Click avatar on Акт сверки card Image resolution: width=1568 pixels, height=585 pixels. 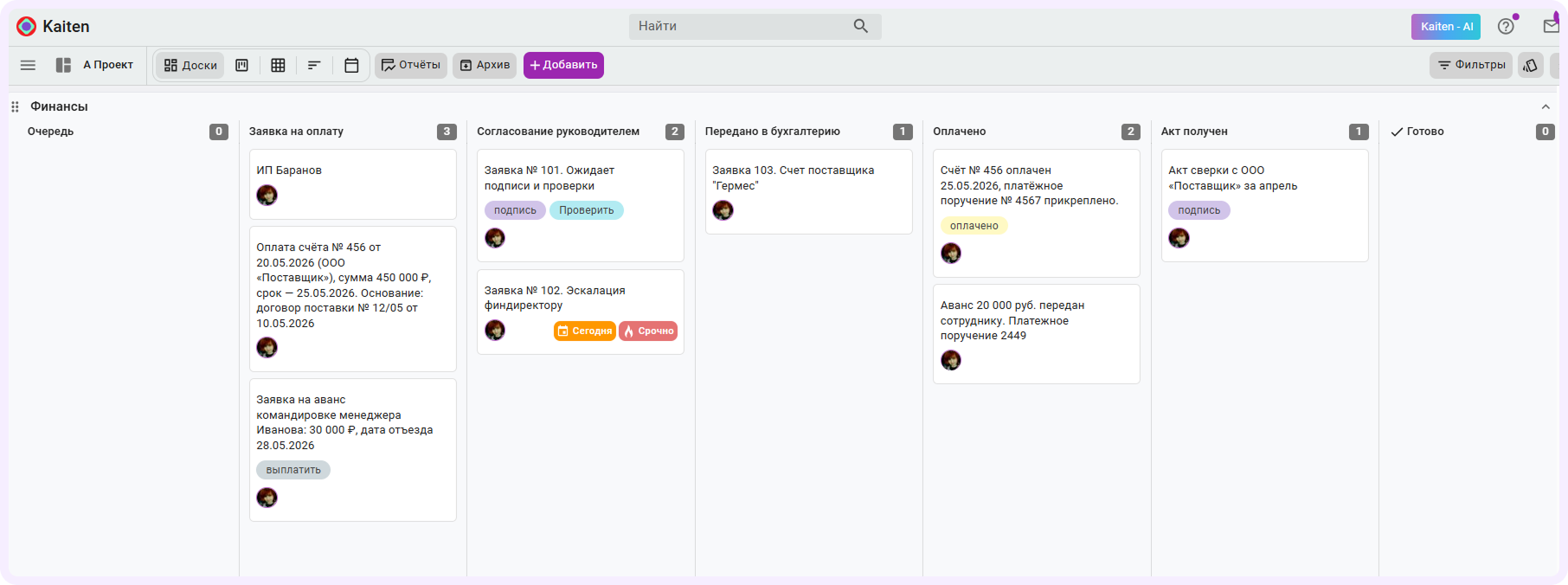1179,238
